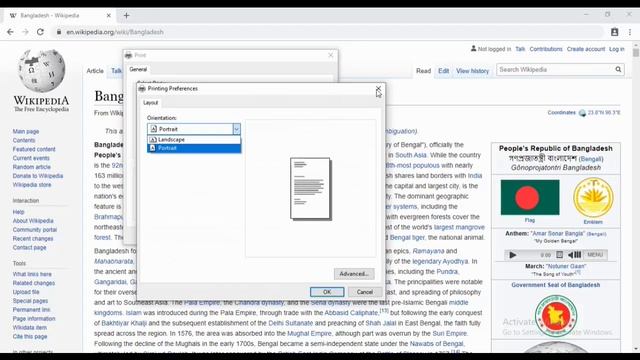Image resolution: width=640 pixels, height=360 pixels.
Task: Click the site lock icon in address bar
Action: [x=59, y=32]
